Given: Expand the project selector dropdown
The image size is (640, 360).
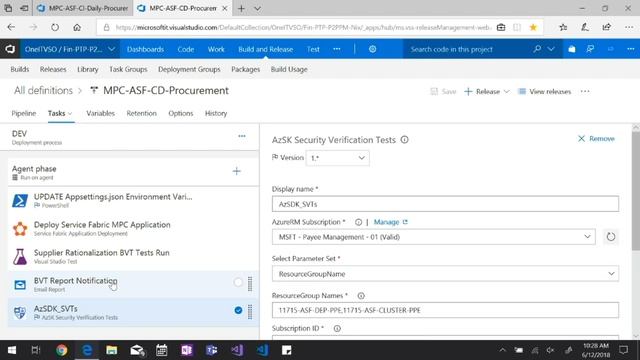Looking at the screenshot, I should [x=111, y=49].
